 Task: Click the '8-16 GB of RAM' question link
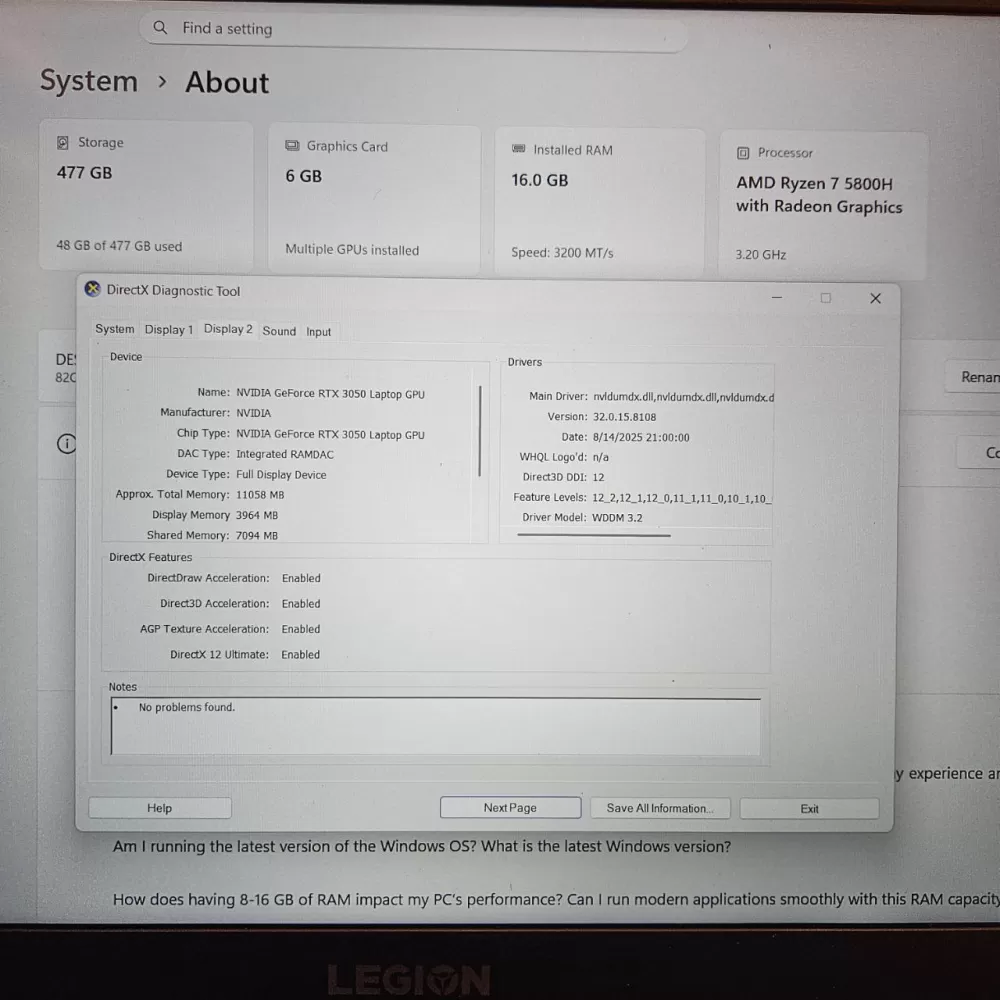tap(556, 899)
